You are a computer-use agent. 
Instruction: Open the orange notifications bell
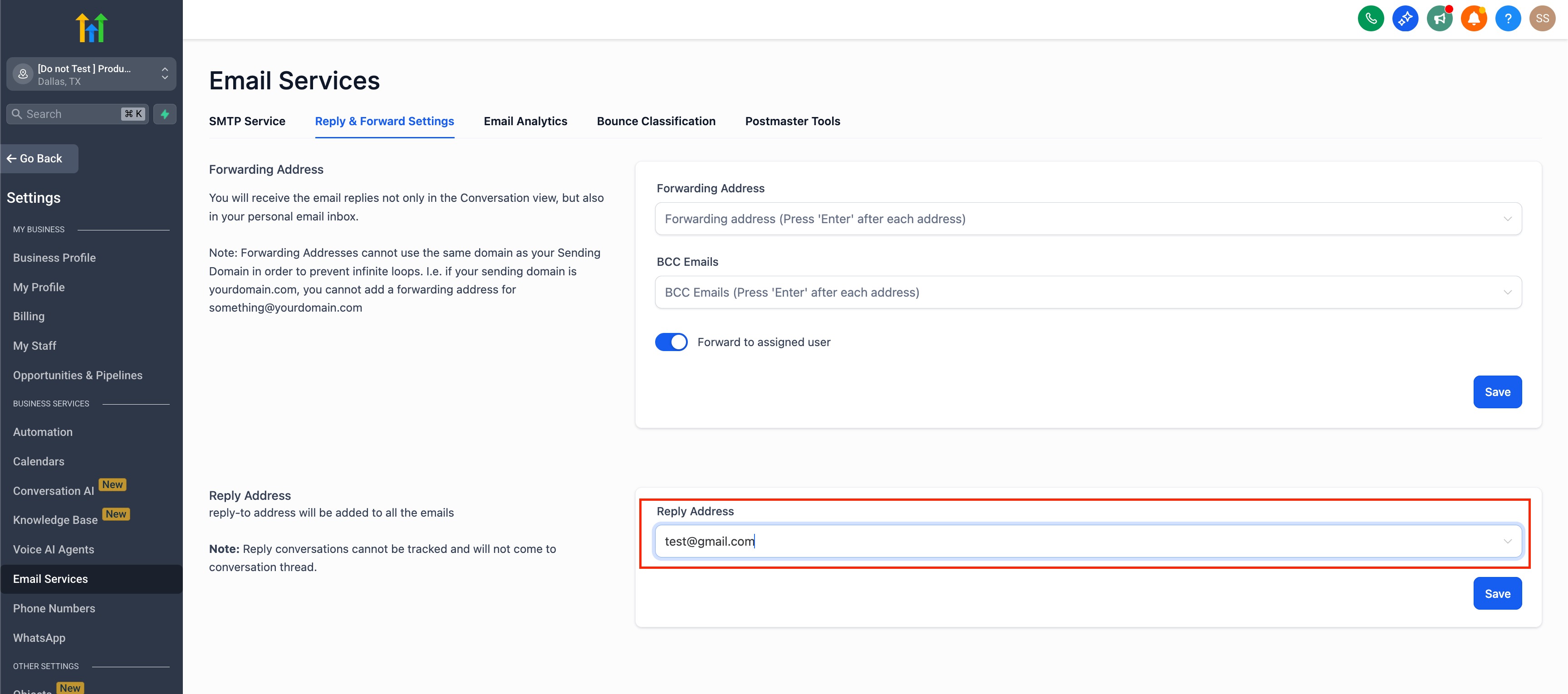coord(1473,18)
